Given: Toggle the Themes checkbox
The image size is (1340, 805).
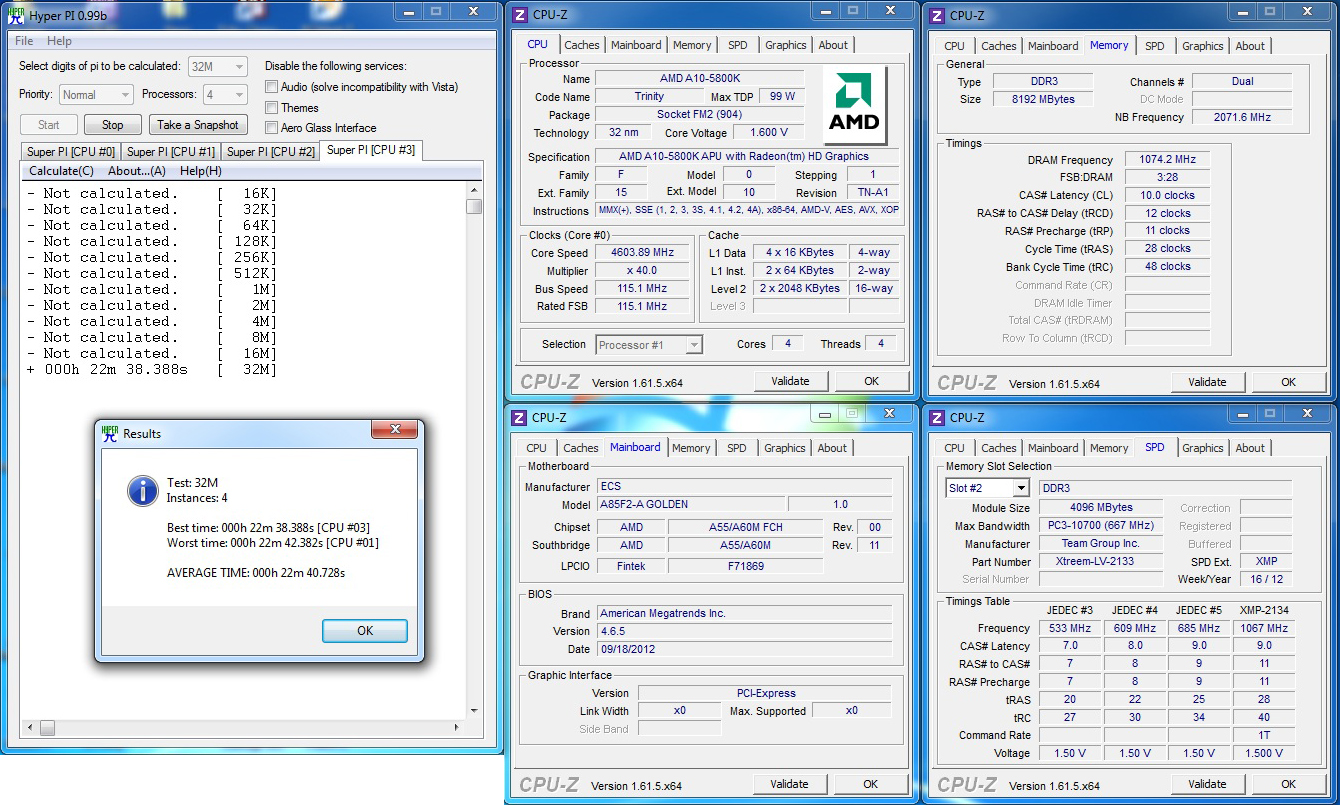Looking at the screenshot, I should coord(271,107).
